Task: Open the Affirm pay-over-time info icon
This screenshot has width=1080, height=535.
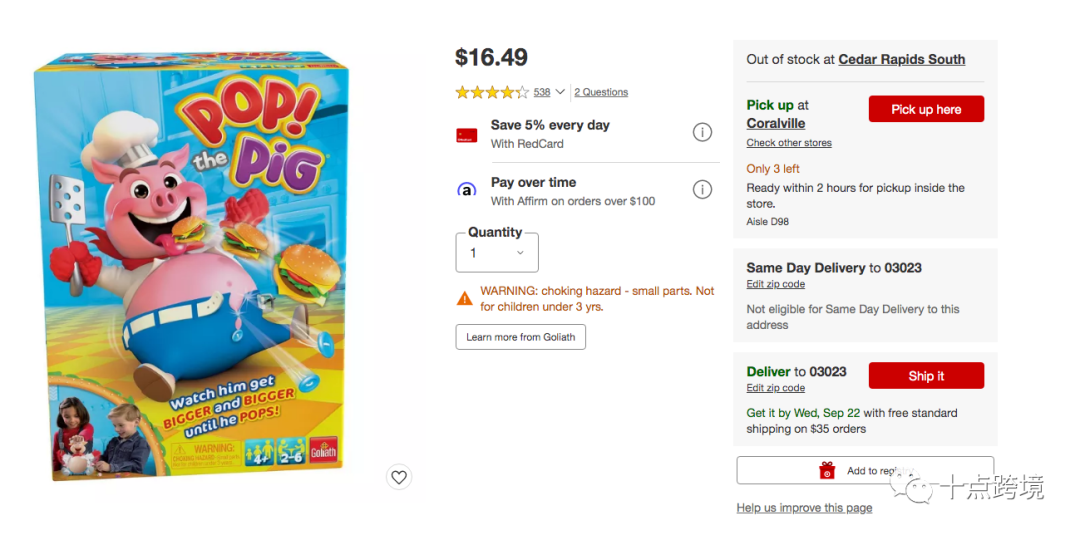Action: [x=703, y=189]
